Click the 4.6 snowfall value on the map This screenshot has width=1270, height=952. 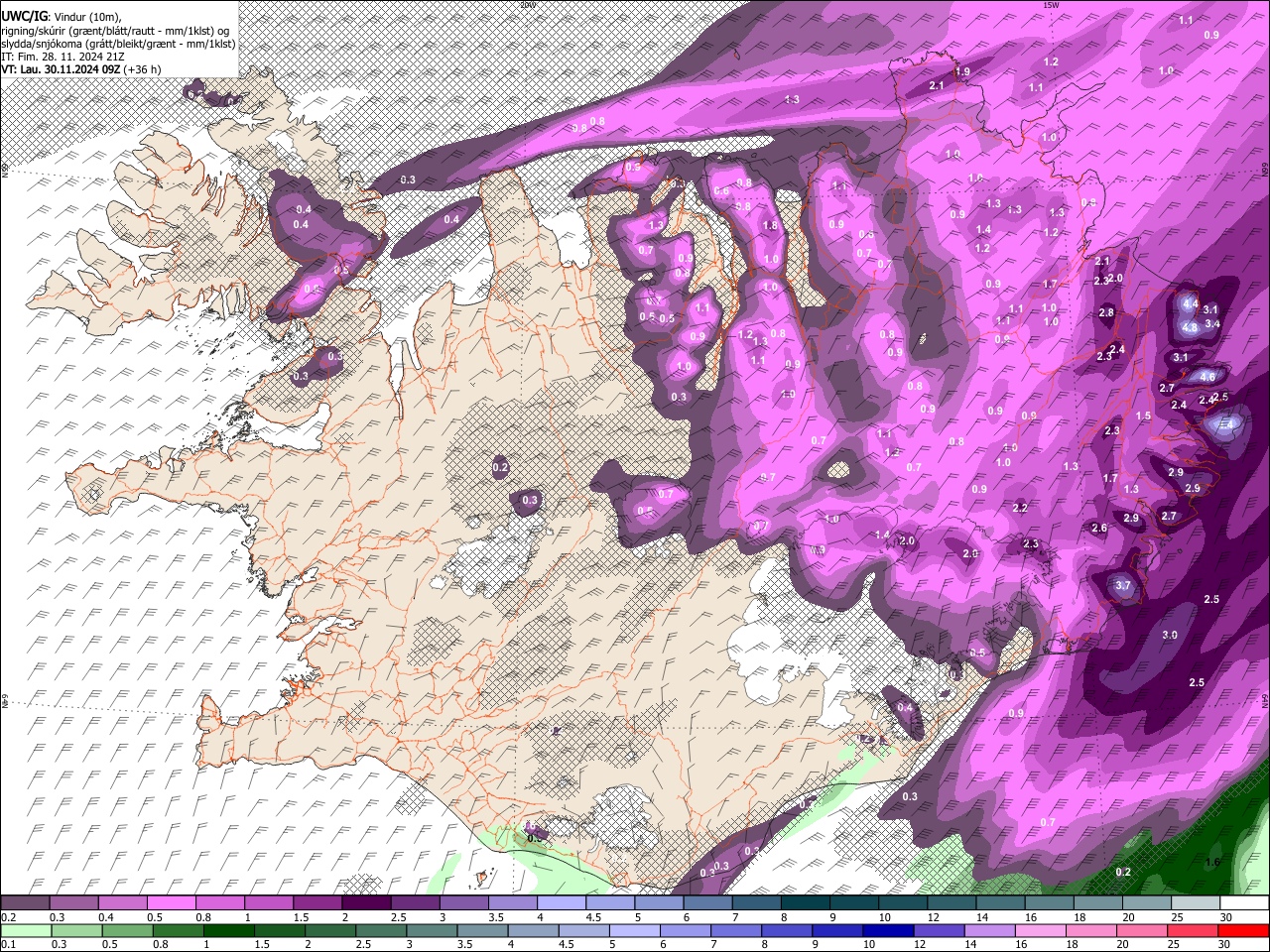[x=1207, y=377]
